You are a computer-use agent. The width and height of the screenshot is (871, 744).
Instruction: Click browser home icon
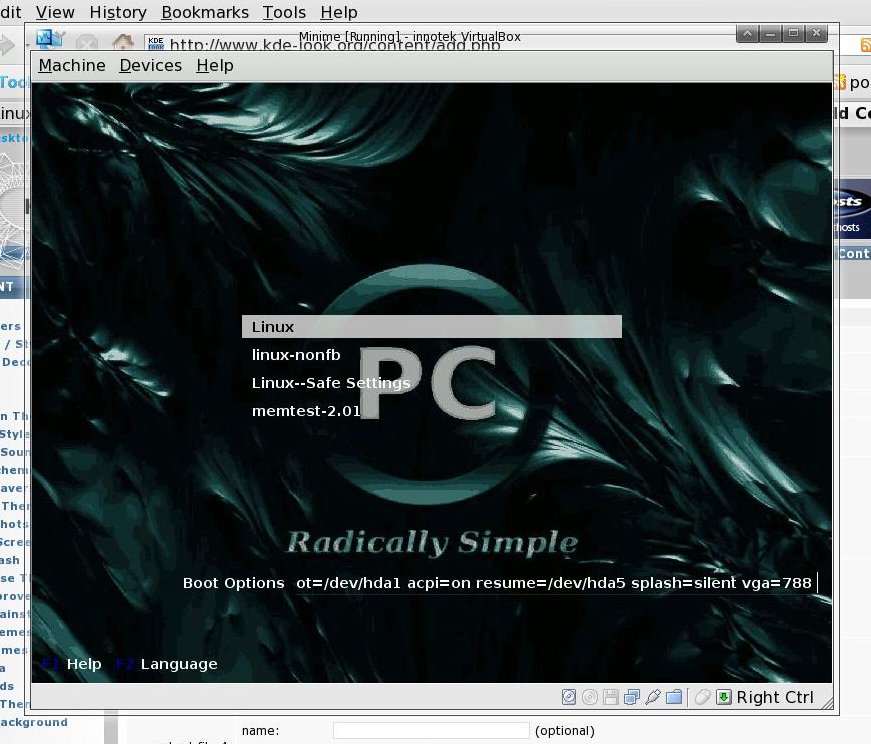click(x=123, y=42)
